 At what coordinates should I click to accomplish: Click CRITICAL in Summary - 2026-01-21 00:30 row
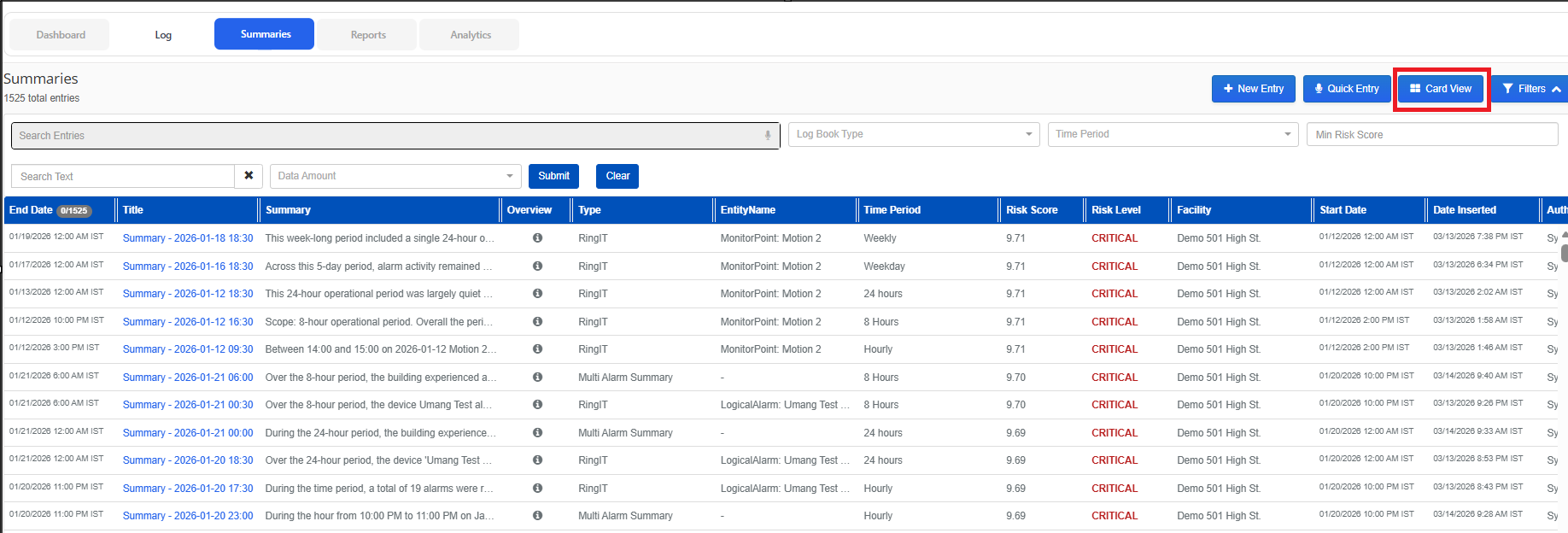1115,405
